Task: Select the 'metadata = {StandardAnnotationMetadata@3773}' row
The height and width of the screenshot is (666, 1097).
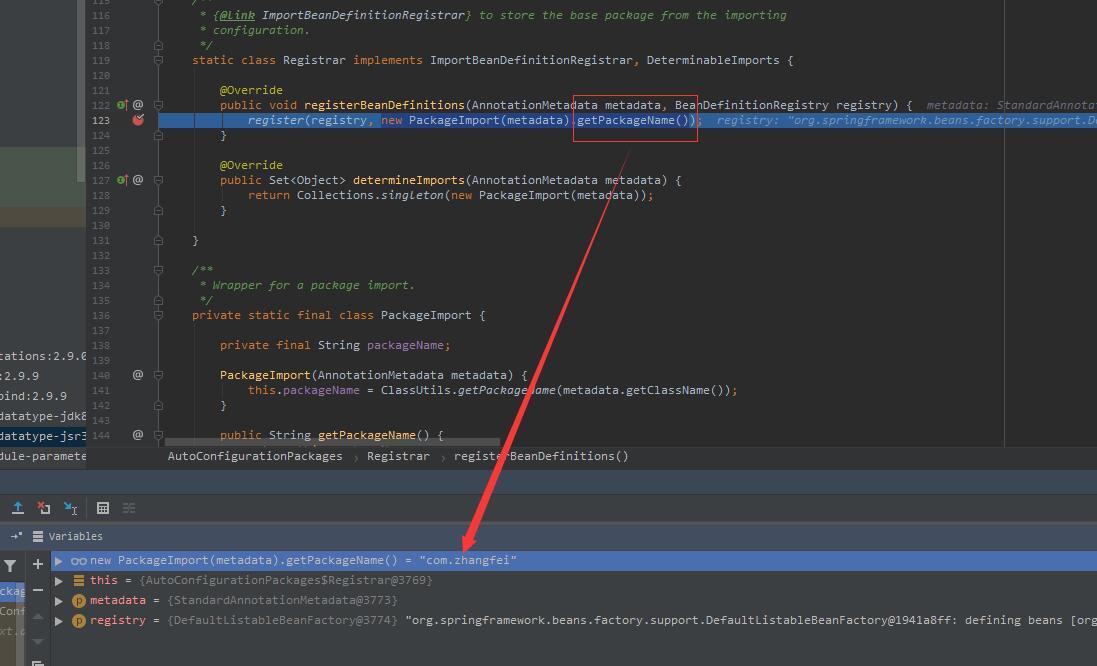Action: click(574, 600)
